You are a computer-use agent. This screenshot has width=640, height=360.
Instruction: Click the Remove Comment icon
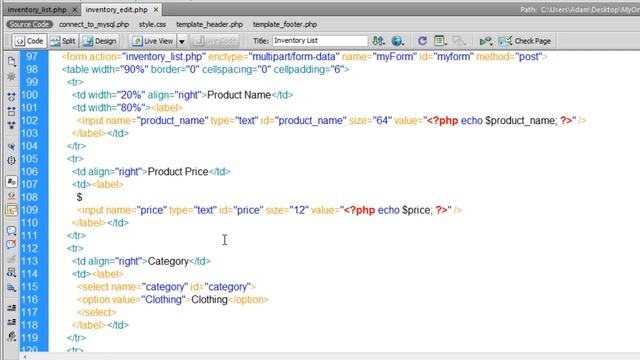point(11,244)
